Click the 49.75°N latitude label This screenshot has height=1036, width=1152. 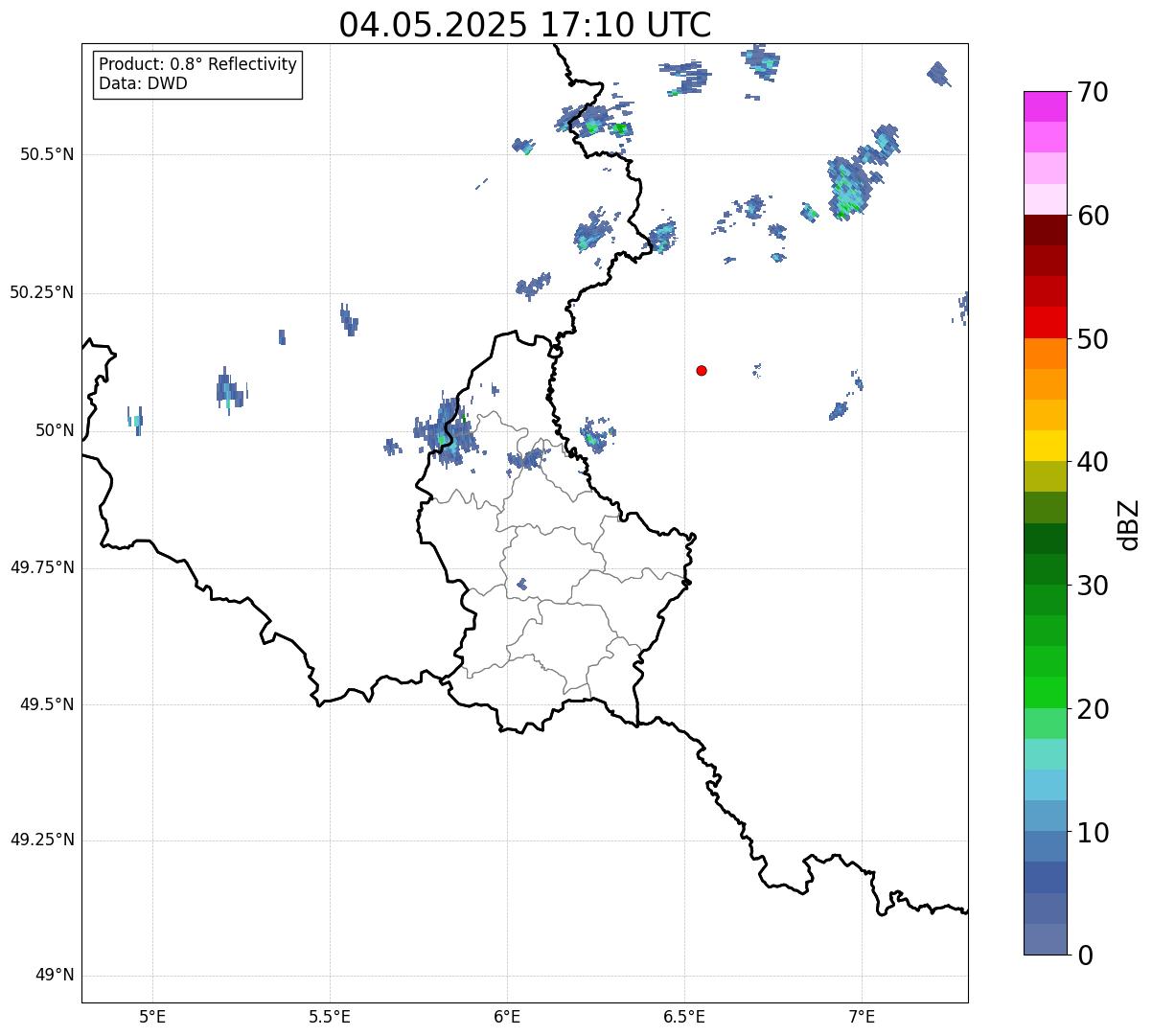click(42, 567)
